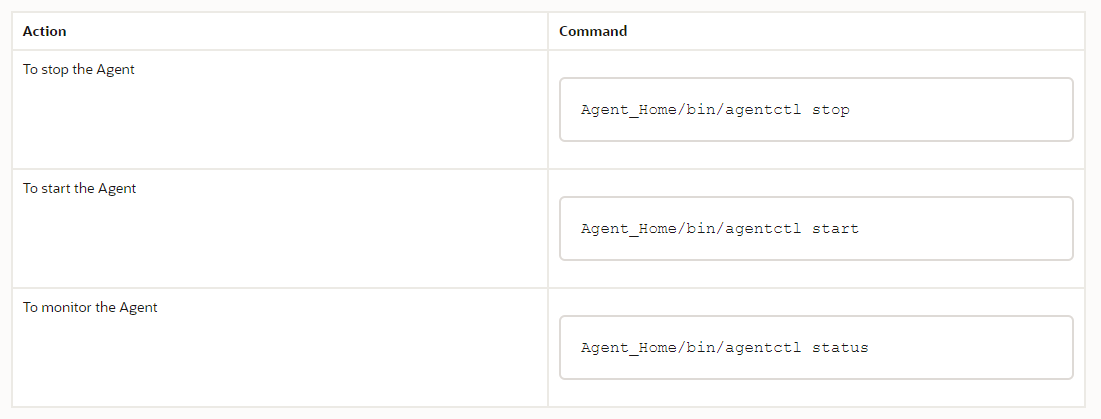Click the word 'status' in third command
The image size is (1101, 419).
click(840, 347)
